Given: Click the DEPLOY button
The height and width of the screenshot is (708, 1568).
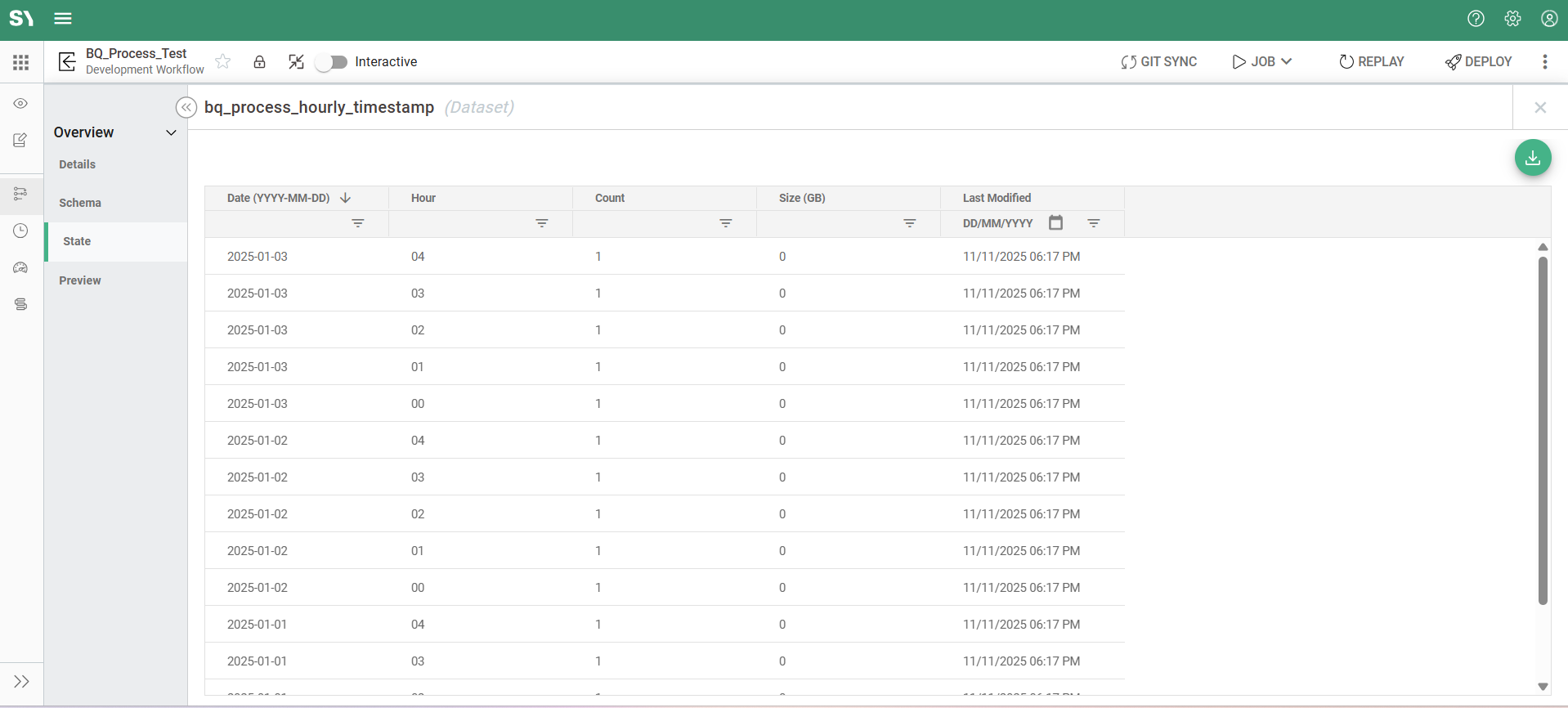Looking at the screenshot, I should click(x=1478, y=62).
